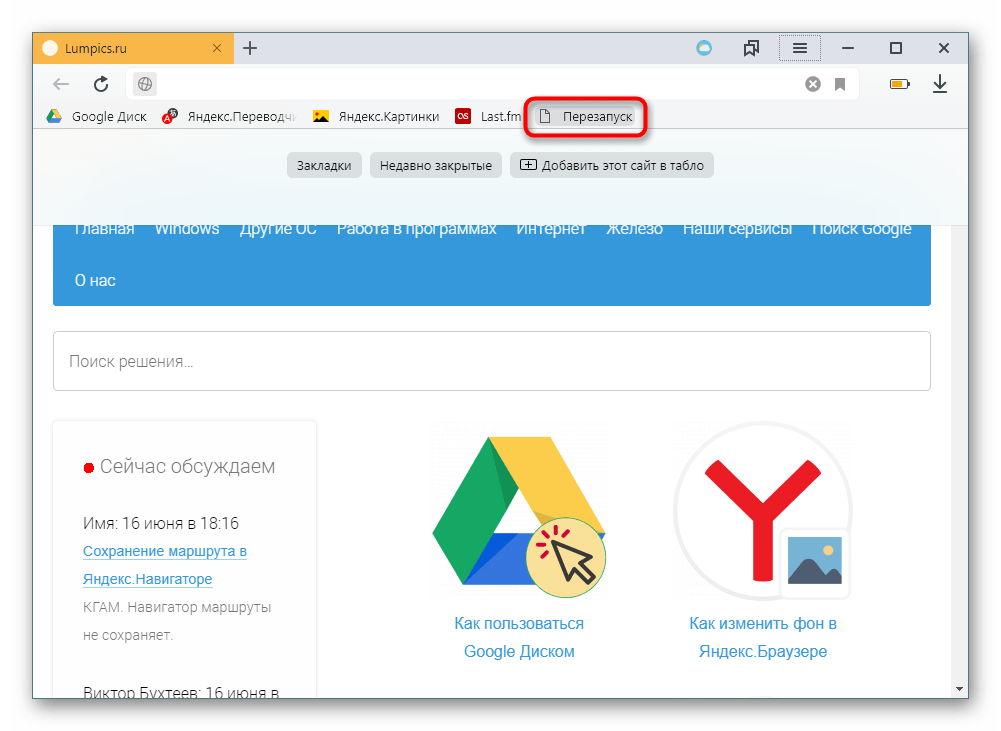Click the battery saver icon
This screenshot has width=1001, height=731.
[899, 85]
